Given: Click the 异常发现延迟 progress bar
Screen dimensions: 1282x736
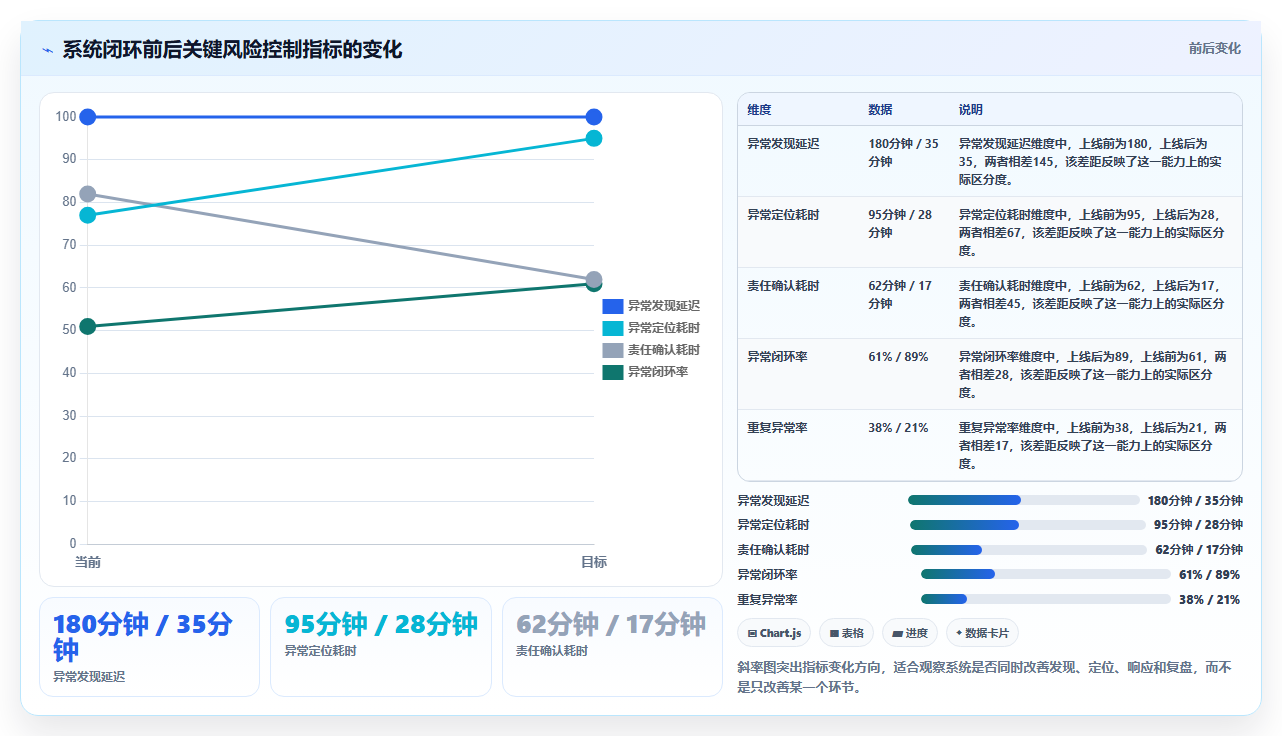Looking at the screenshot, I should [x=1023, y=500].
